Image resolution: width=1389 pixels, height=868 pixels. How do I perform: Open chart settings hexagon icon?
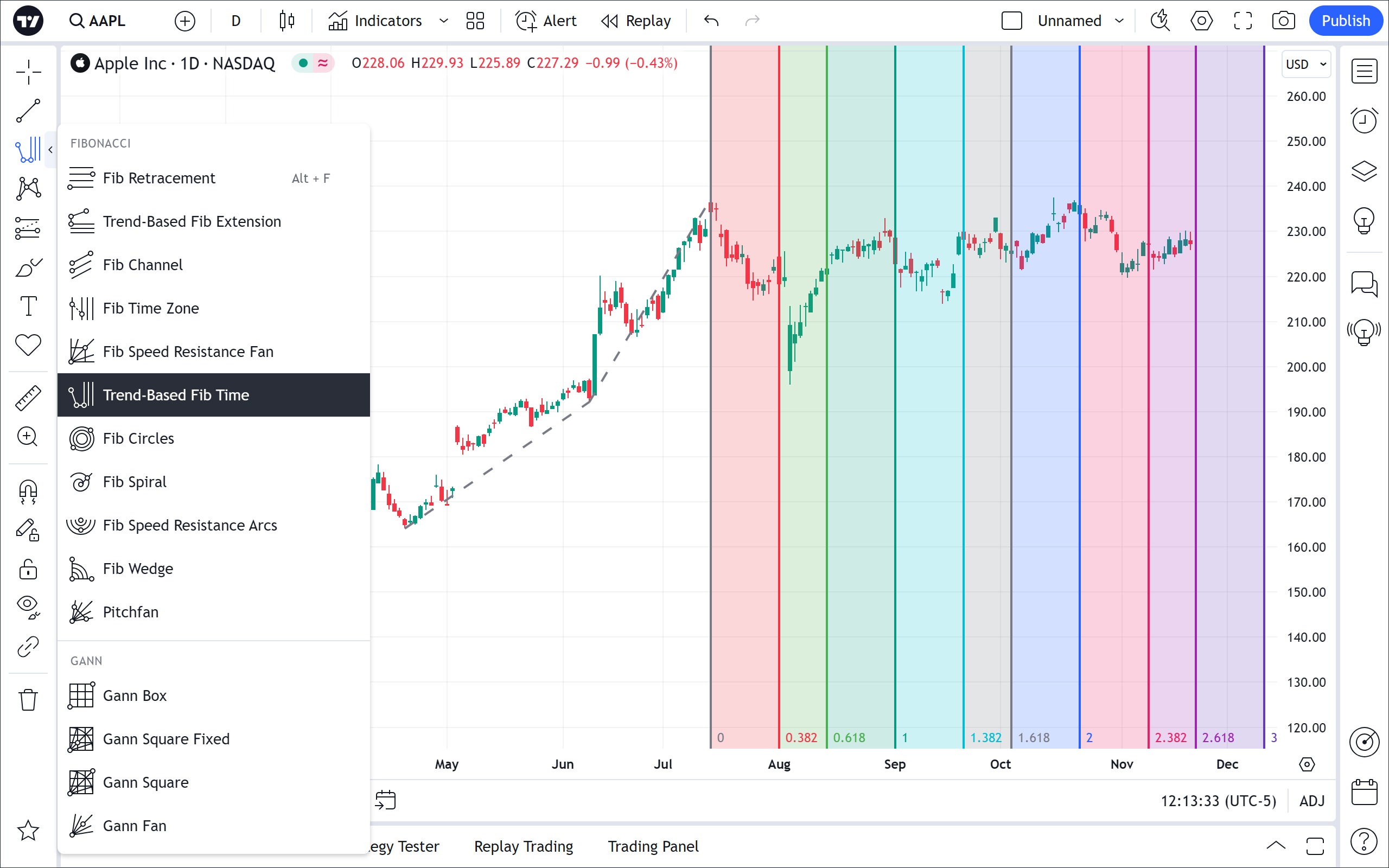[1202, 21]
